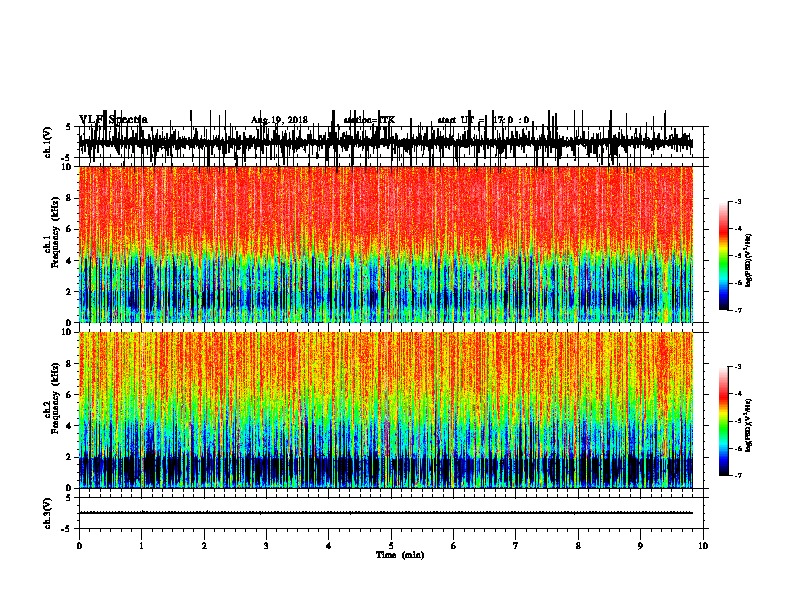Click the "5" volt tick of ch.3 waveform

coord(69,498)
